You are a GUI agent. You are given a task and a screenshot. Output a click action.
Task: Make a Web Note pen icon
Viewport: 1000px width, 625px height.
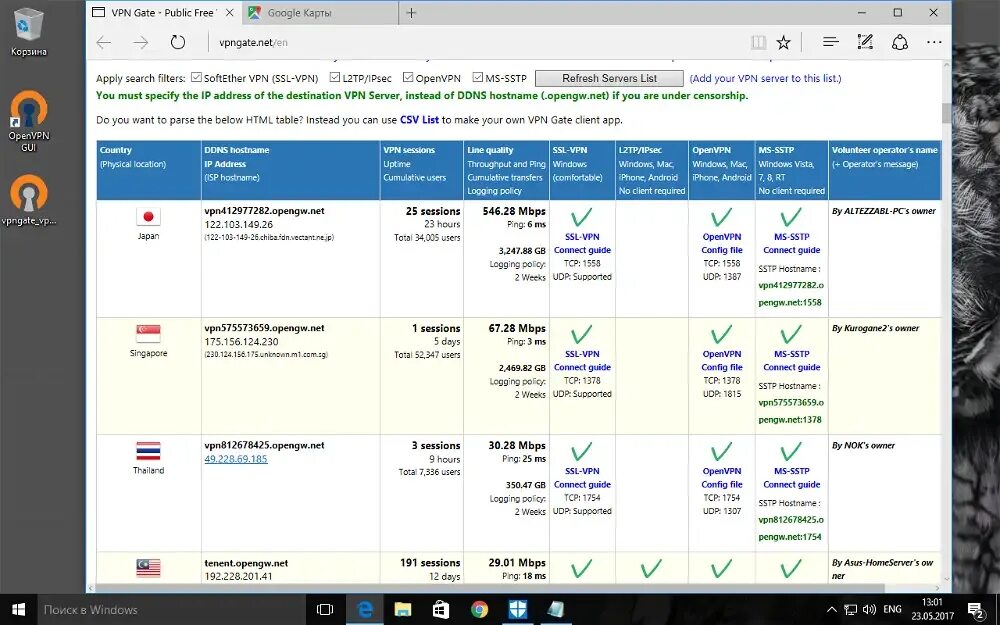tap(865, 42)
